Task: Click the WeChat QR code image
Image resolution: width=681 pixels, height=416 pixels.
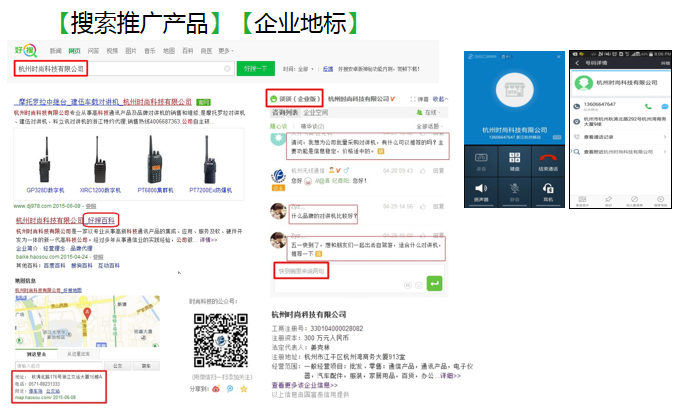Action: (221, 340)
